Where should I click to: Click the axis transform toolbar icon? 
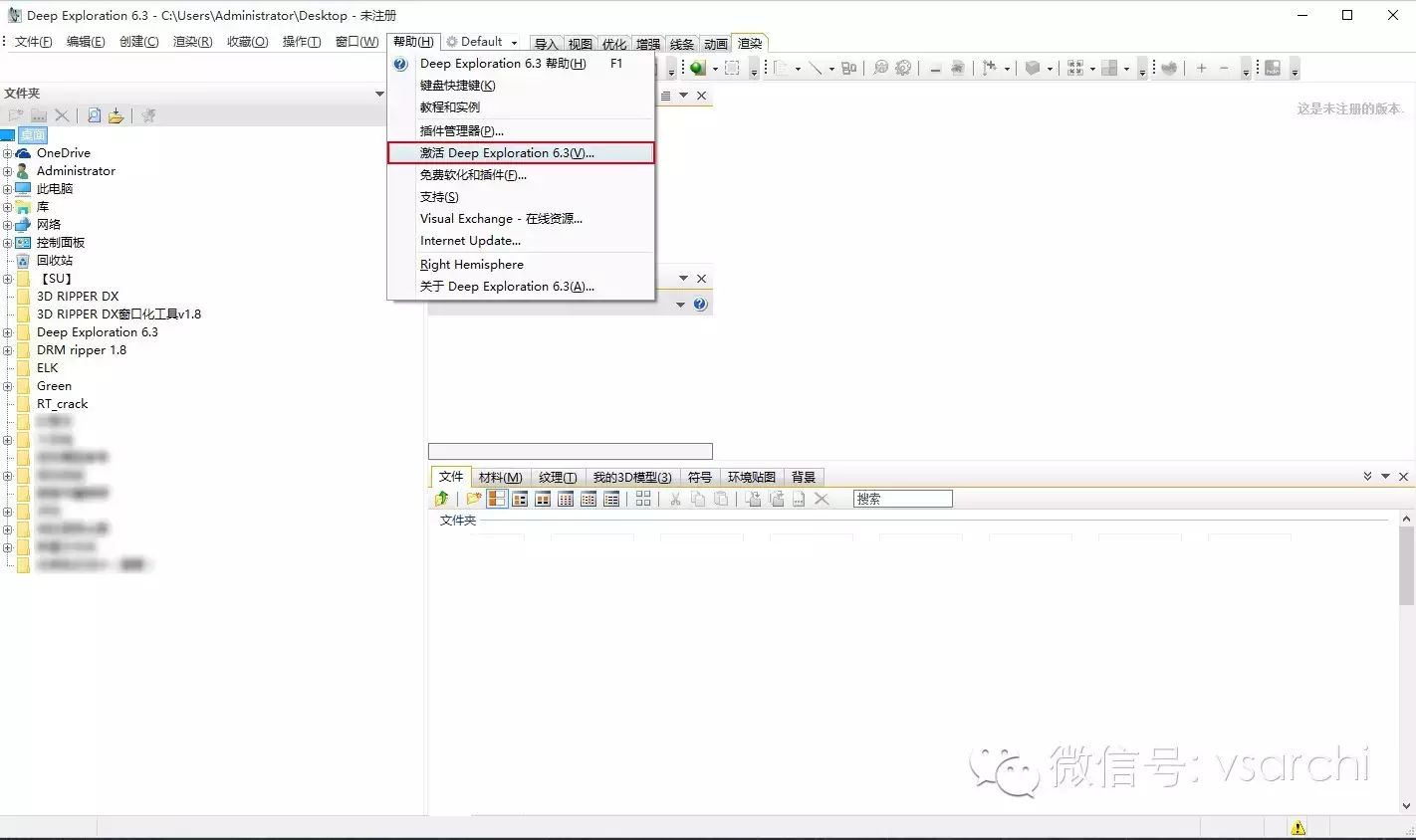tap(989, 68)
